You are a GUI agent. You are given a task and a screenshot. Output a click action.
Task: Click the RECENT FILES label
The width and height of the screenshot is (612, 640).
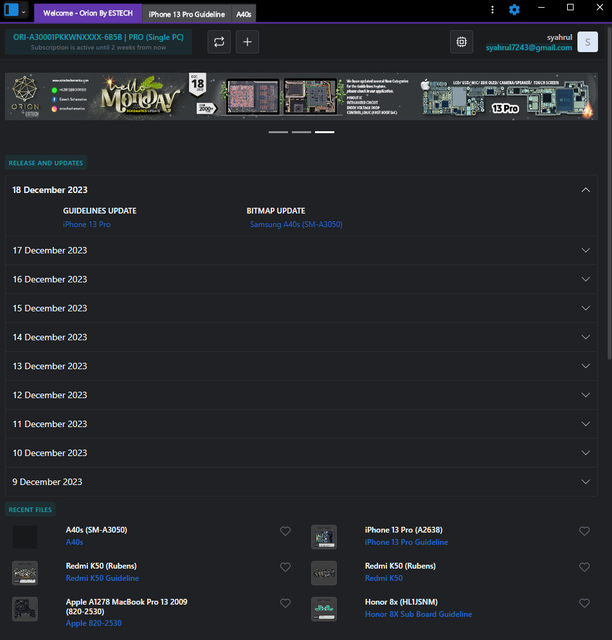click(x=30, y=509)
